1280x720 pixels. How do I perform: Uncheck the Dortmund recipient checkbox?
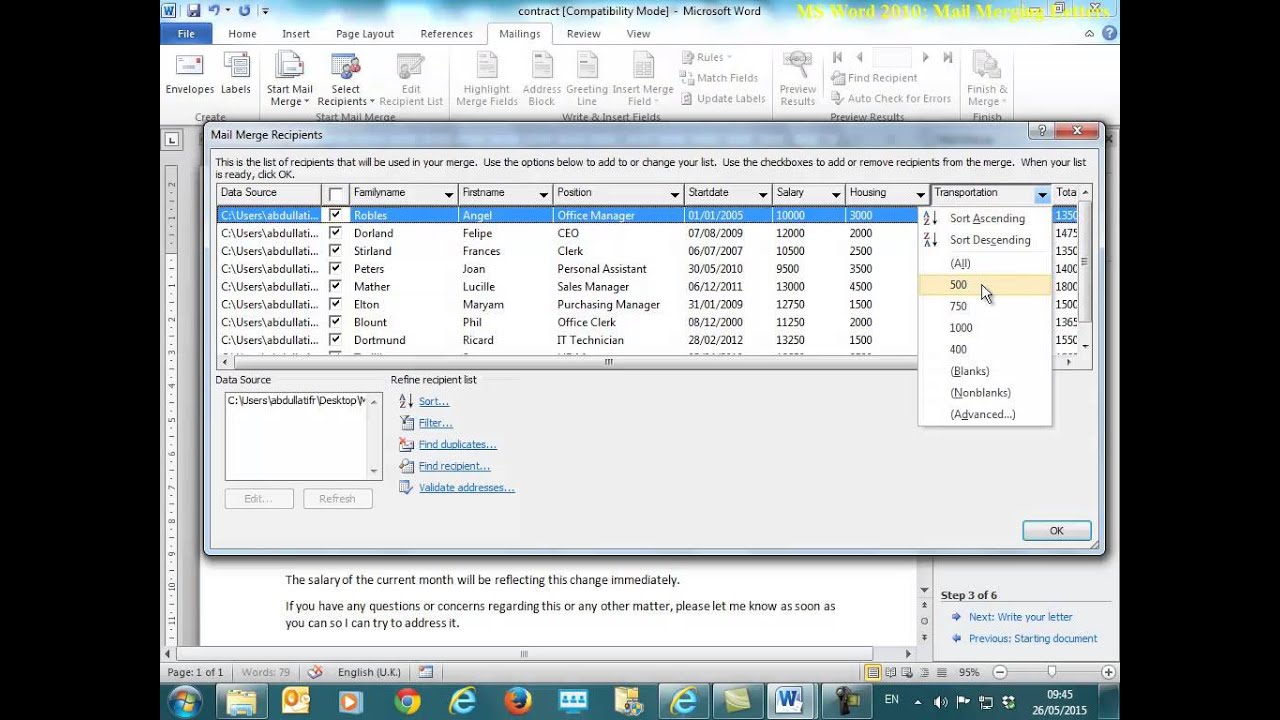pos(336,340)
